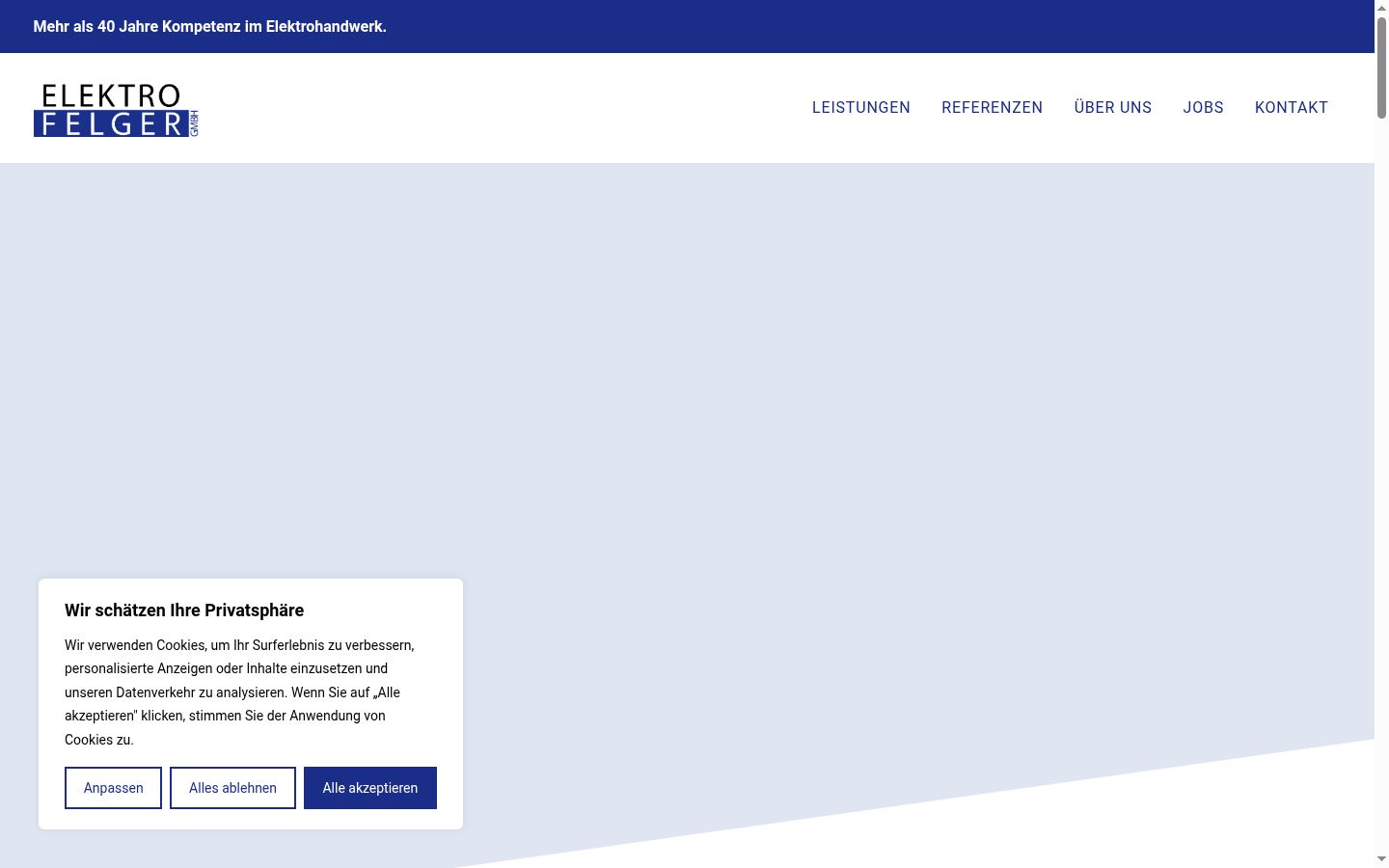
Task: Click the cookie description paragraph starting 'Wir verwenden Cookies'
Action: (239, 692)
